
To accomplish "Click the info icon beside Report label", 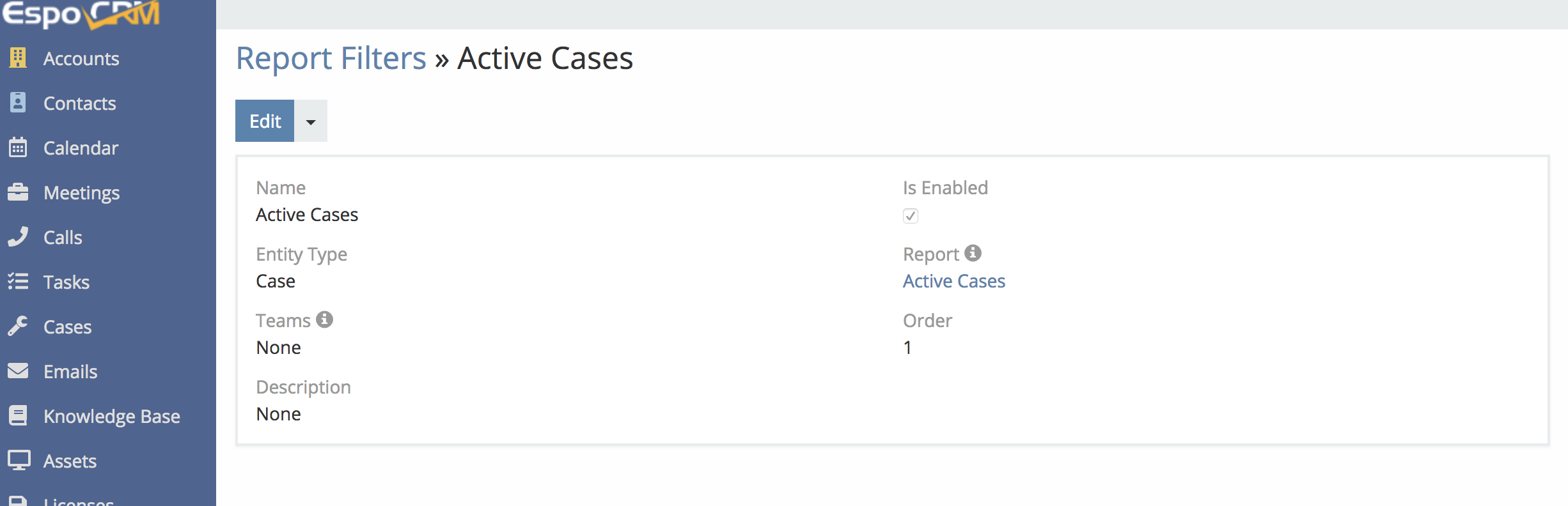I will pos(973,253).
